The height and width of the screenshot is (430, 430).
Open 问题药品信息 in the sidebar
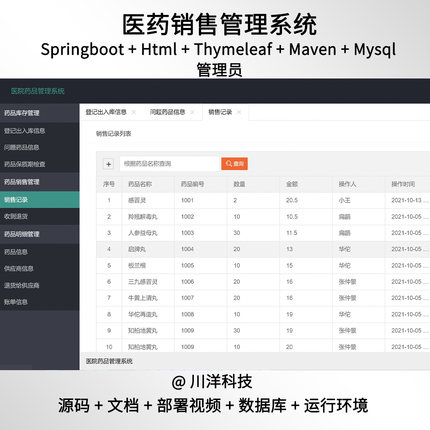coord(40,147)
